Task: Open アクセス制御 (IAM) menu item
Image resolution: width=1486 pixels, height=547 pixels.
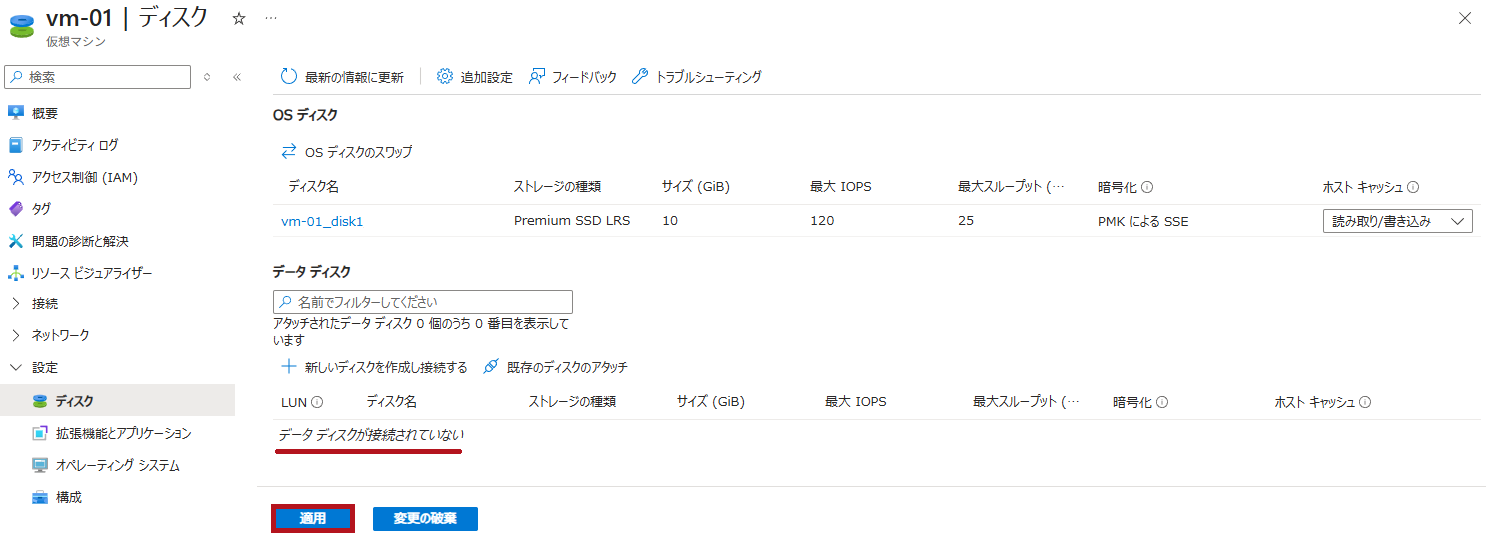Action: [x=85, y=177]
